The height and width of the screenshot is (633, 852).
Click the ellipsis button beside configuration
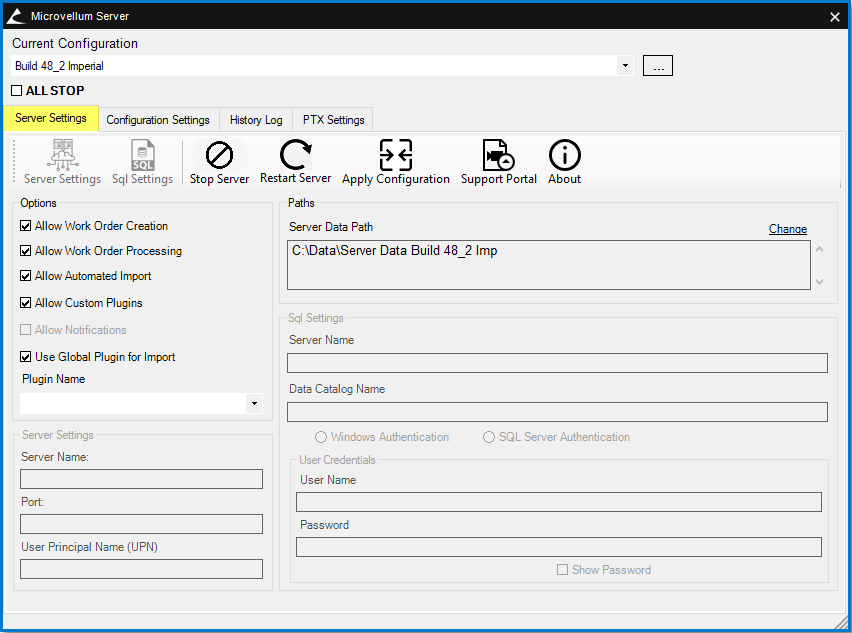pos(657,66)
